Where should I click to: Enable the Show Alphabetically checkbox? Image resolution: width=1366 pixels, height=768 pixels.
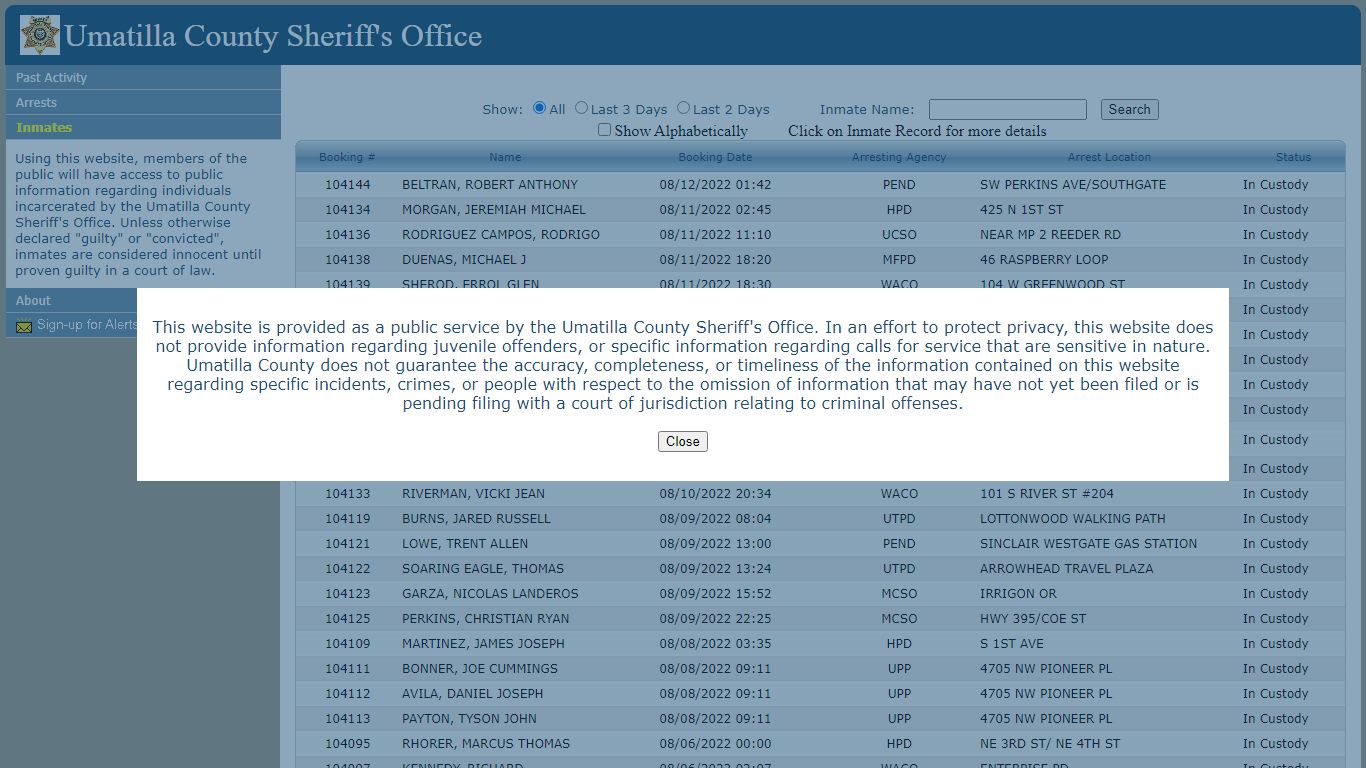point(604,130)
